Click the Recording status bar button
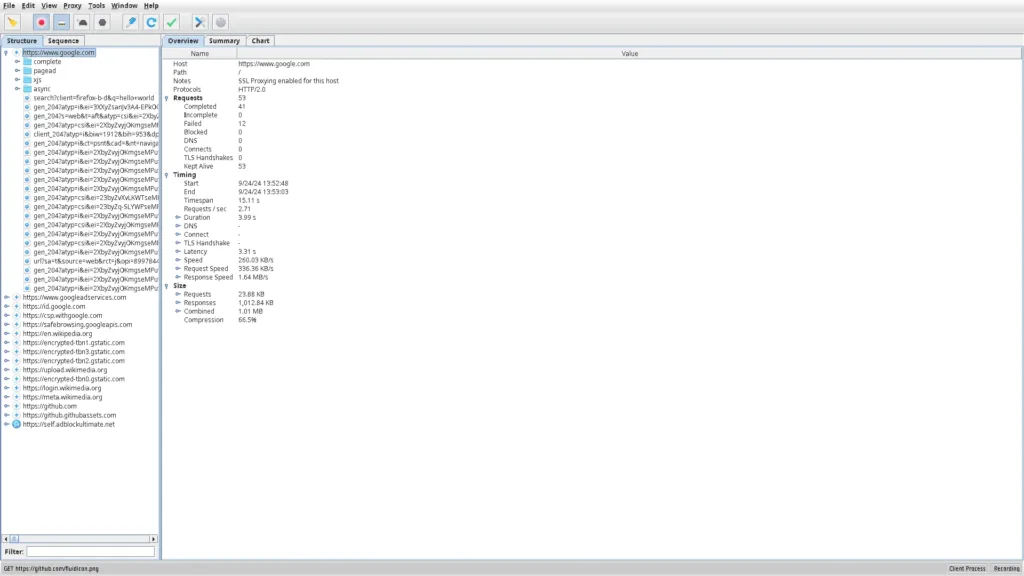The width and height of the screenshot is (1024, 576). pos(1006,569)
